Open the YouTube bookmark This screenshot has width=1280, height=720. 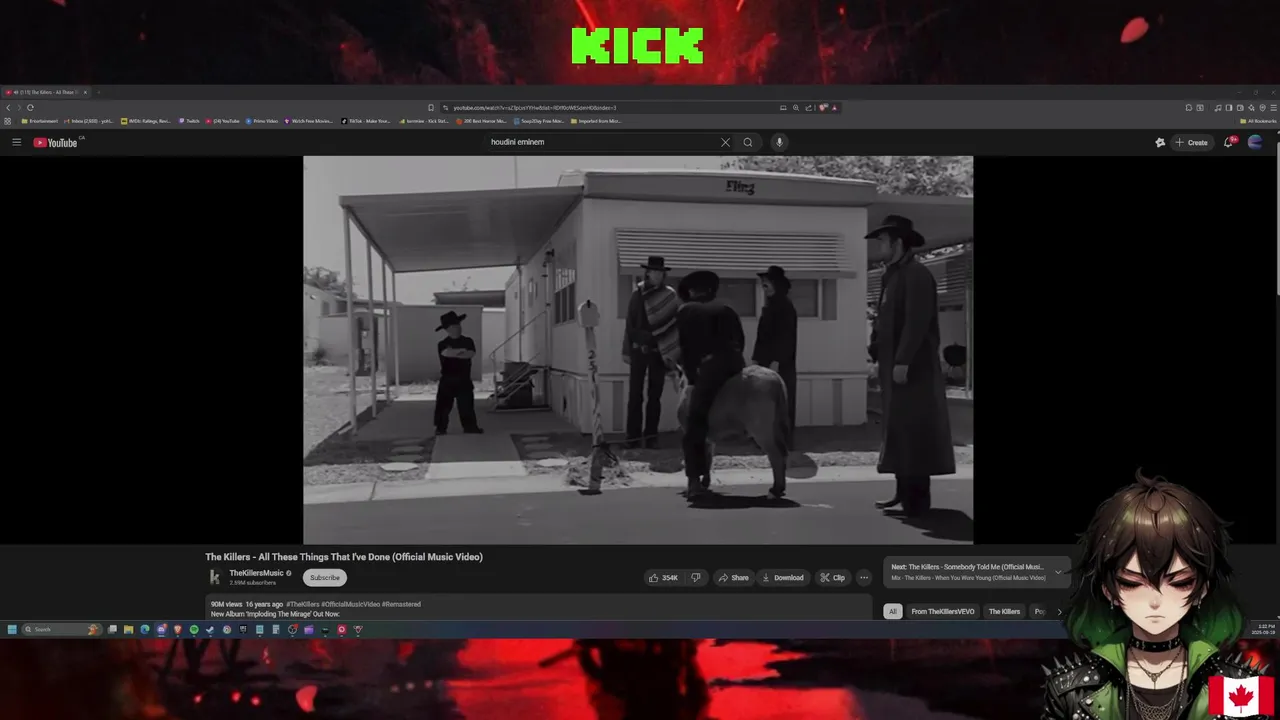[x=222, y=121]
